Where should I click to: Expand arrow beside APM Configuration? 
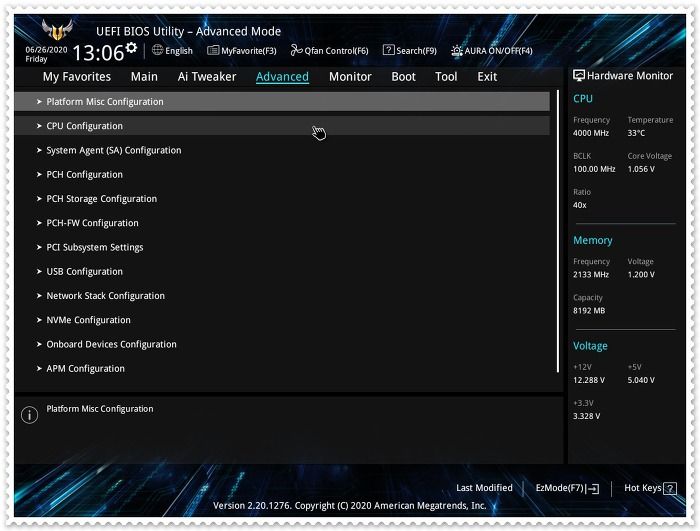39,368
